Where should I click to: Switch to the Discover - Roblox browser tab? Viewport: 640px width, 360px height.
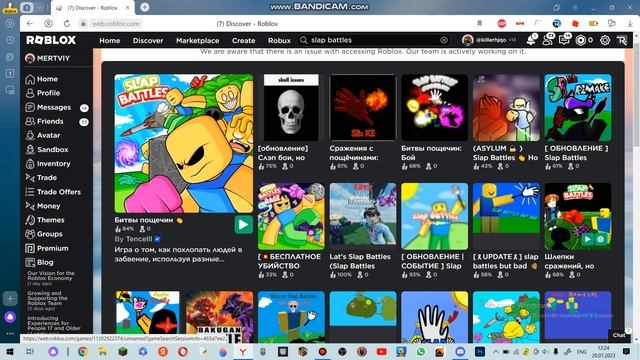point(92,8)
